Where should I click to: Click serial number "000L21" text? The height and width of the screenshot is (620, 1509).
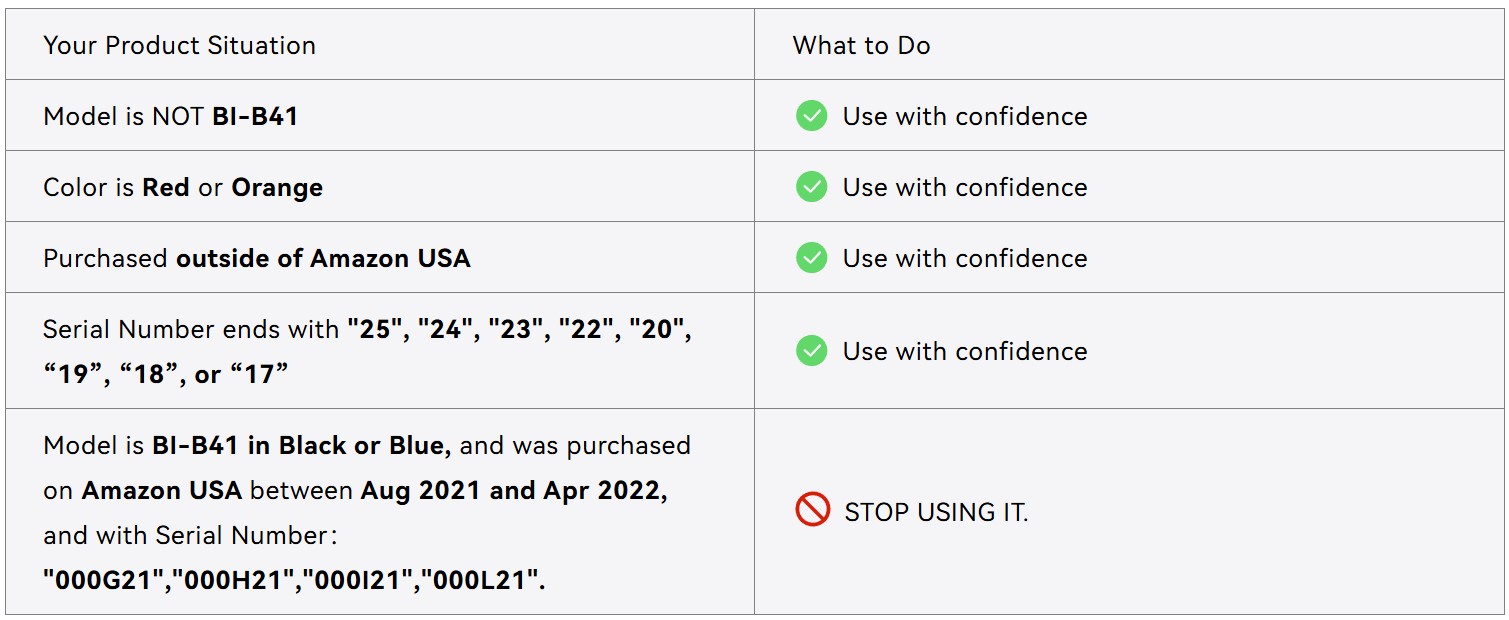[x=482, y=580]
